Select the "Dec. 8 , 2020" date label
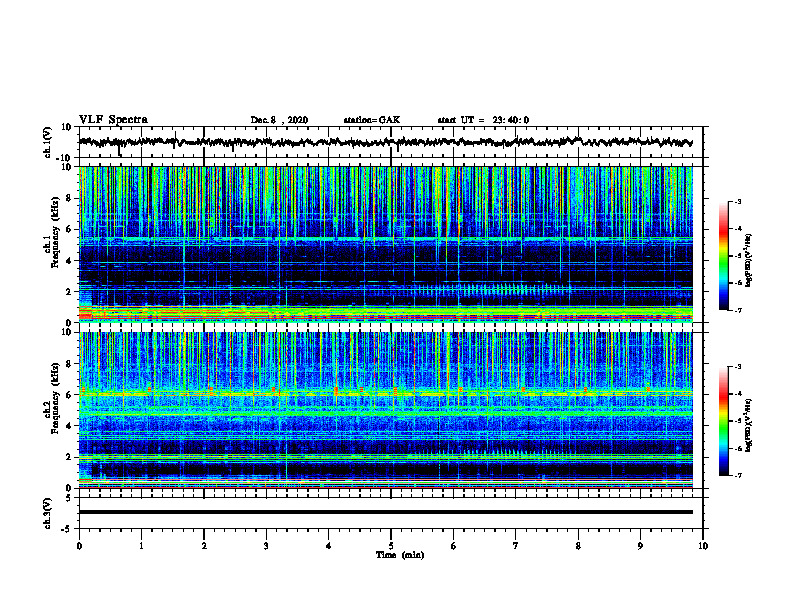792x612 pixels. 279,120
